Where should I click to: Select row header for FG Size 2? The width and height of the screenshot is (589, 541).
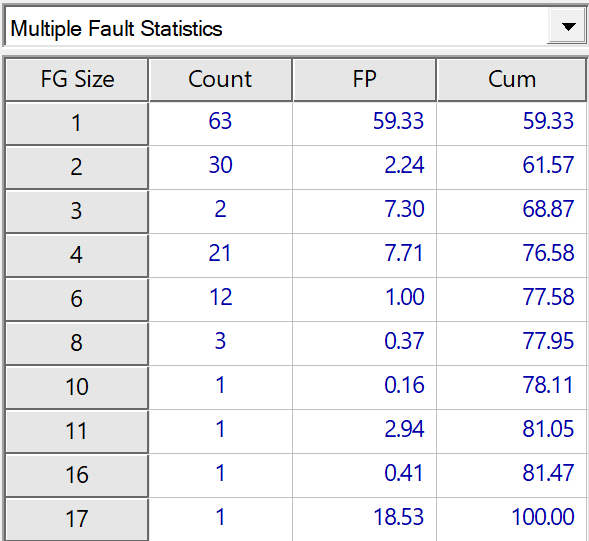click(77, 167)
